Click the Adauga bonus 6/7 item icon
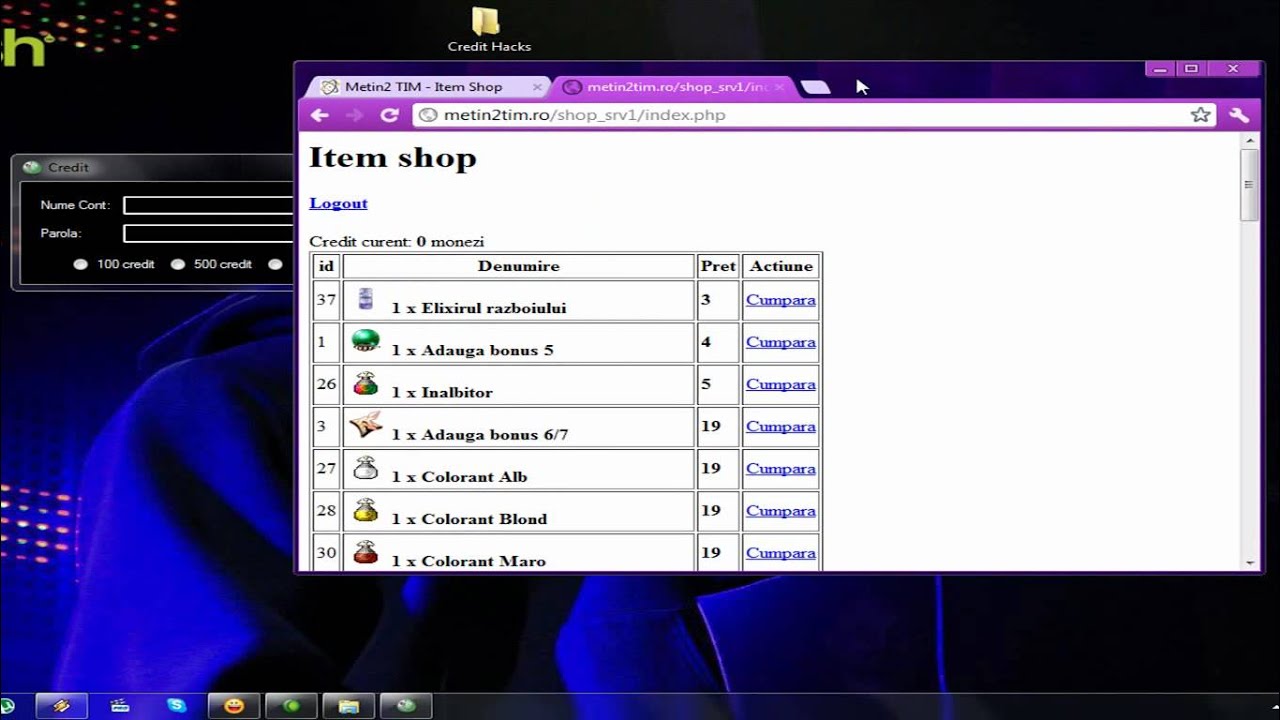The width and height of the screenshot is (1280, 720). pos(366,425)
